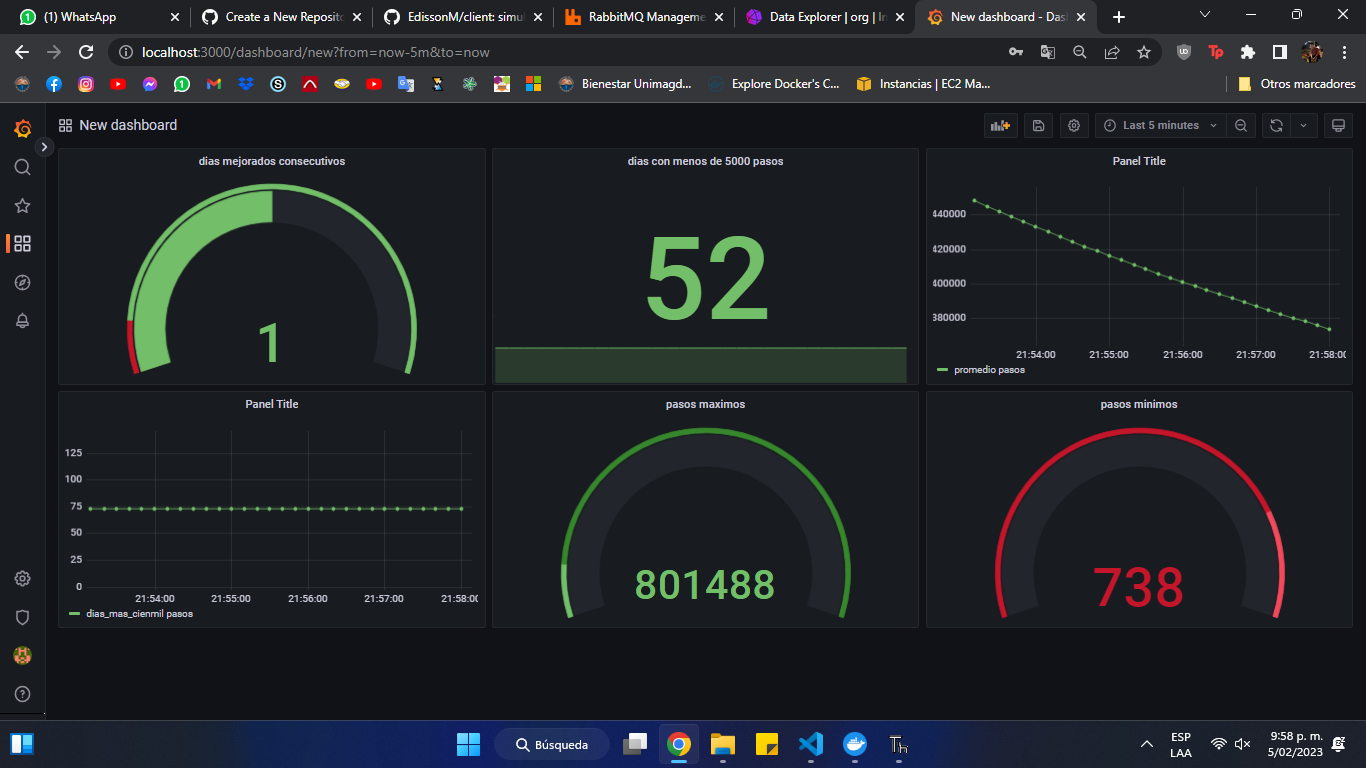
Task: Open dashboard settings gear in toolbar
Action: click(x=1074, y=125)
